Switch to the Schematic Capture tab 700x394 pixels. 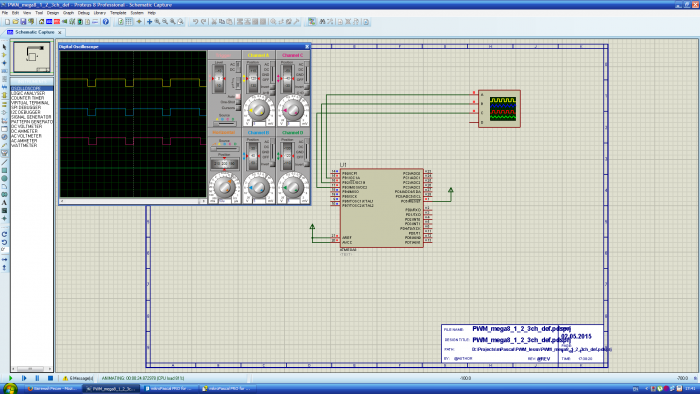[34, 32]
